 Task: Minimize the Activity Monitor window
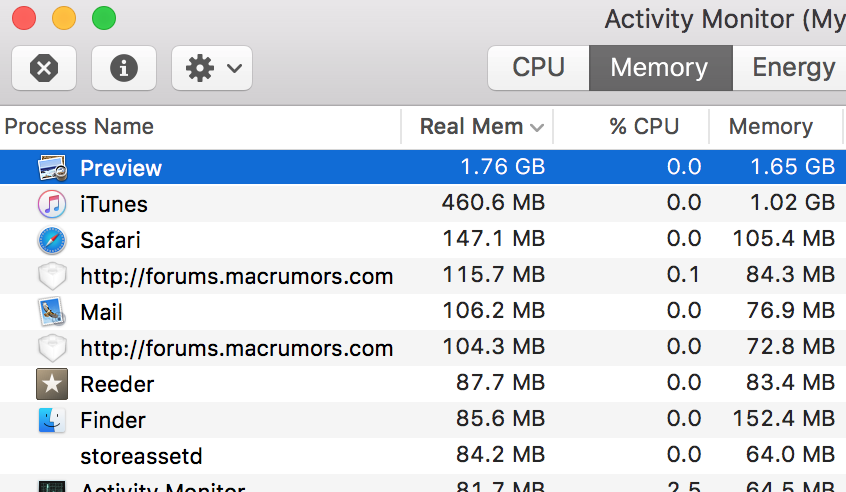[64, 18]
